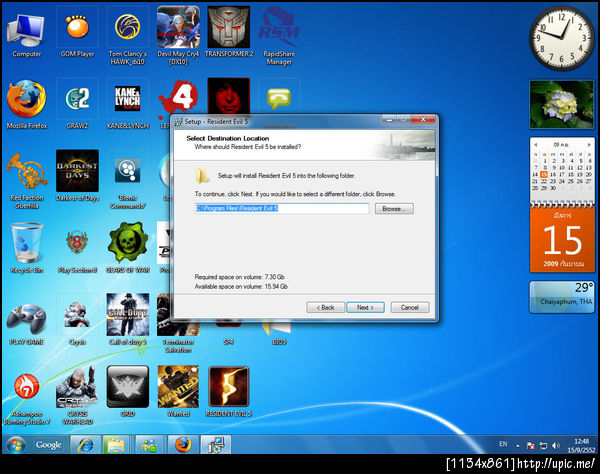Viewport: 600px width, 474px height.
Task: Select the GRAW2 game icon
Action: click(x=77, y=104)
